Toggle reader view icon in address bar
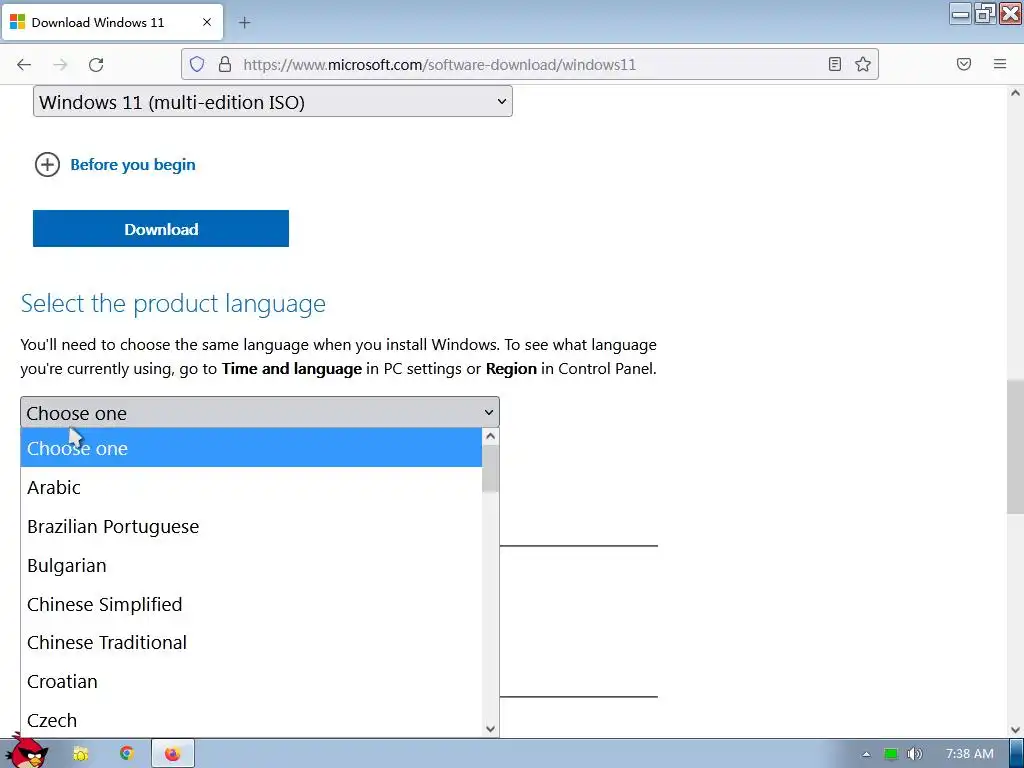1024x768 pixels. [x=834, y=64]
